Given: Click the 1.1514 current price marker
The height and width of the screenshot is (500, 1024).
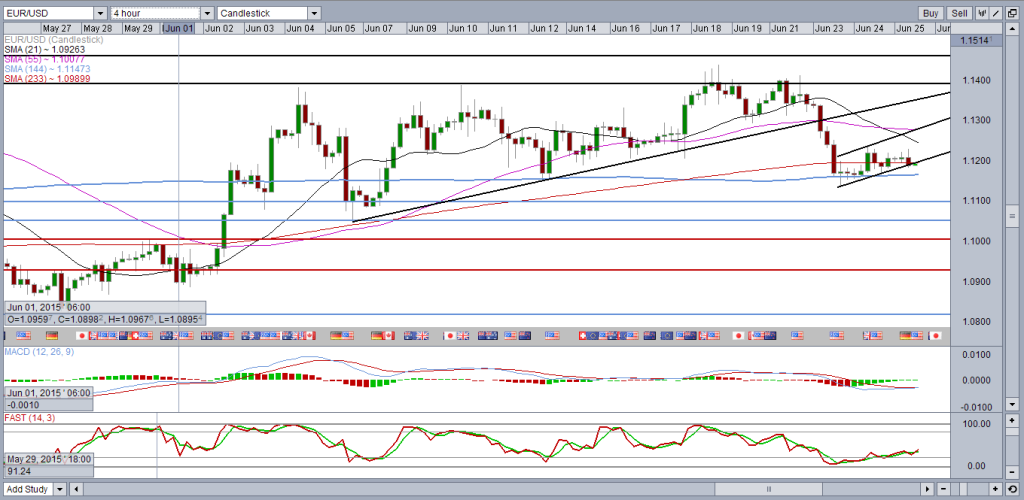Looking at the screenshot, I should click(x=976, y=41).
